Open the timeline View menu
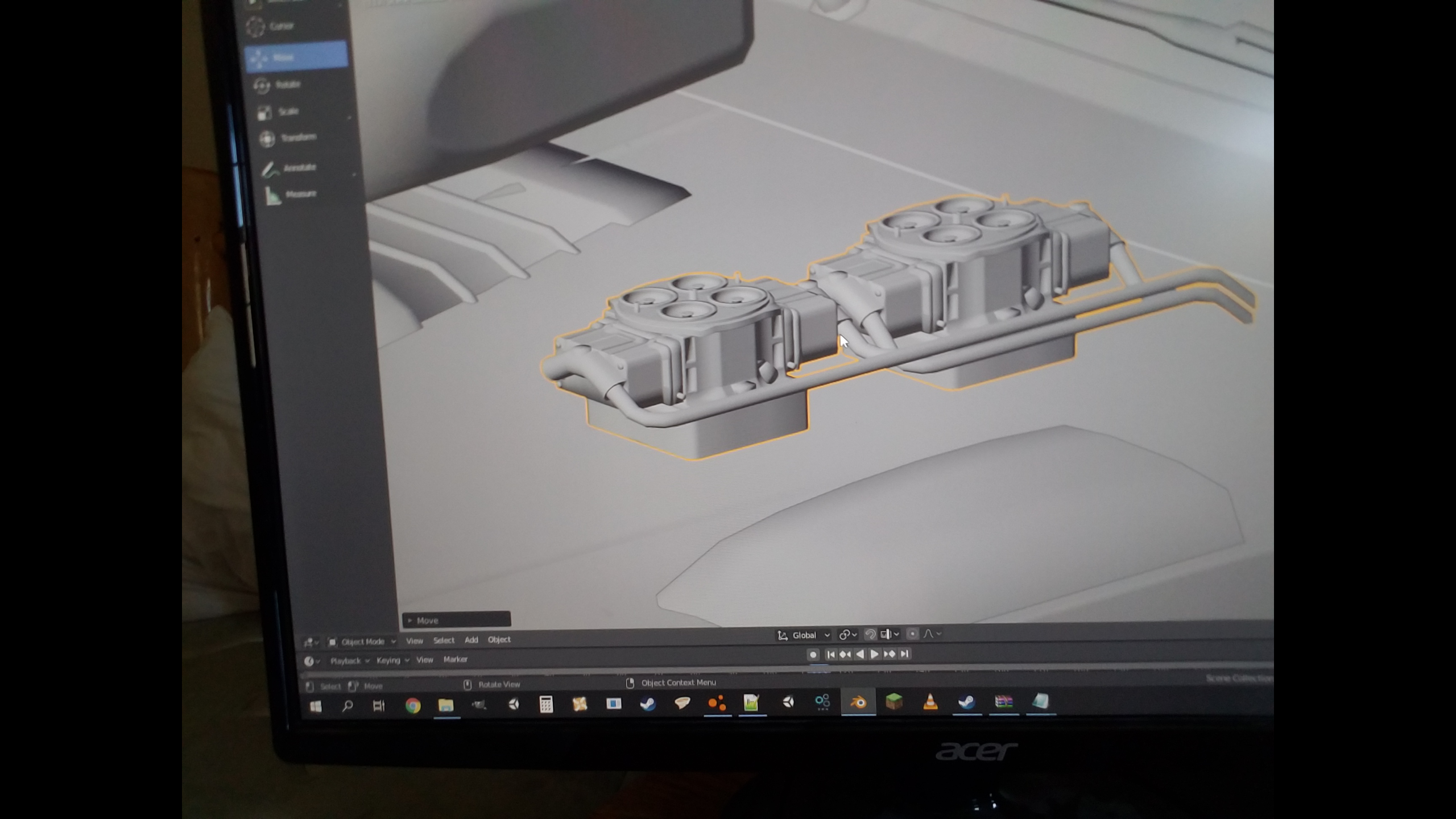The height and width of the screenshot is (819, 1456). 425,660
